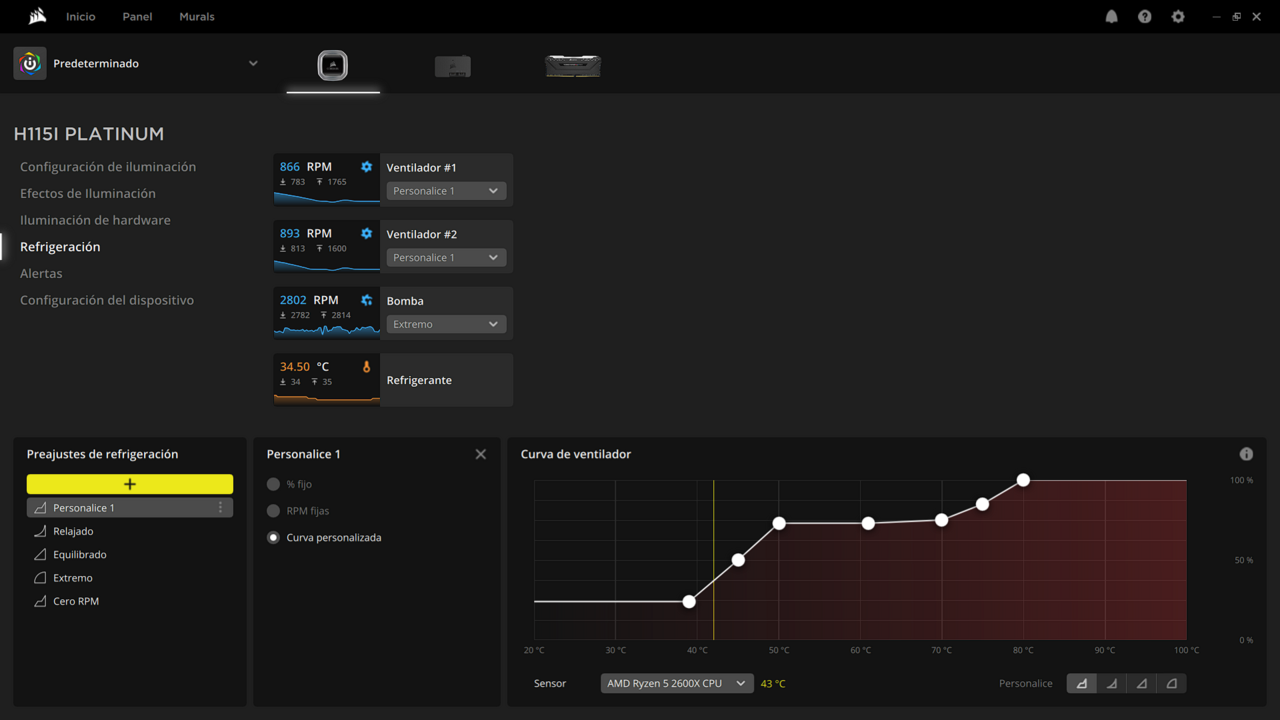This screenshot has width=1280, height=720.
Task: Apply the third Personalice curve shape icon
Action: [x=1142, y=684]
